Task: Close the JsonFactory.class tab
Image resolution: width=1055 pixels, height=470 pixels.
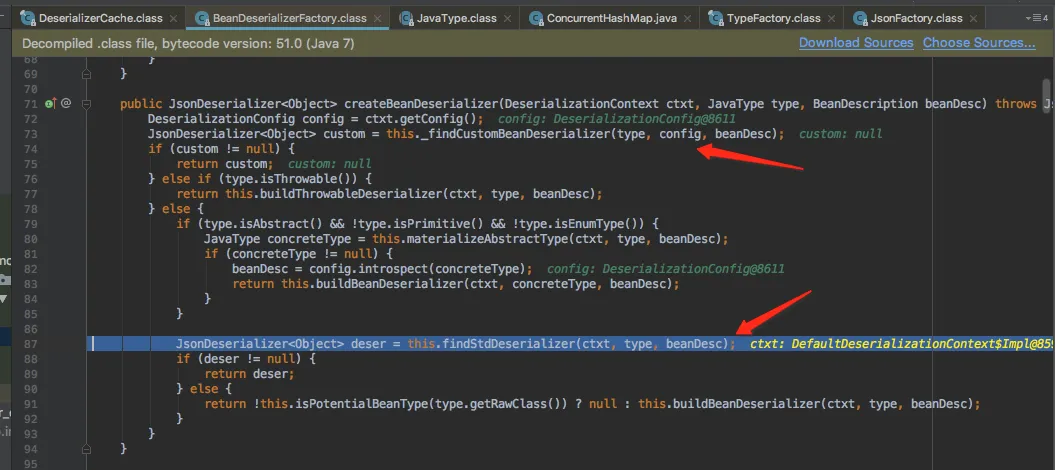Action: (977, 19)
